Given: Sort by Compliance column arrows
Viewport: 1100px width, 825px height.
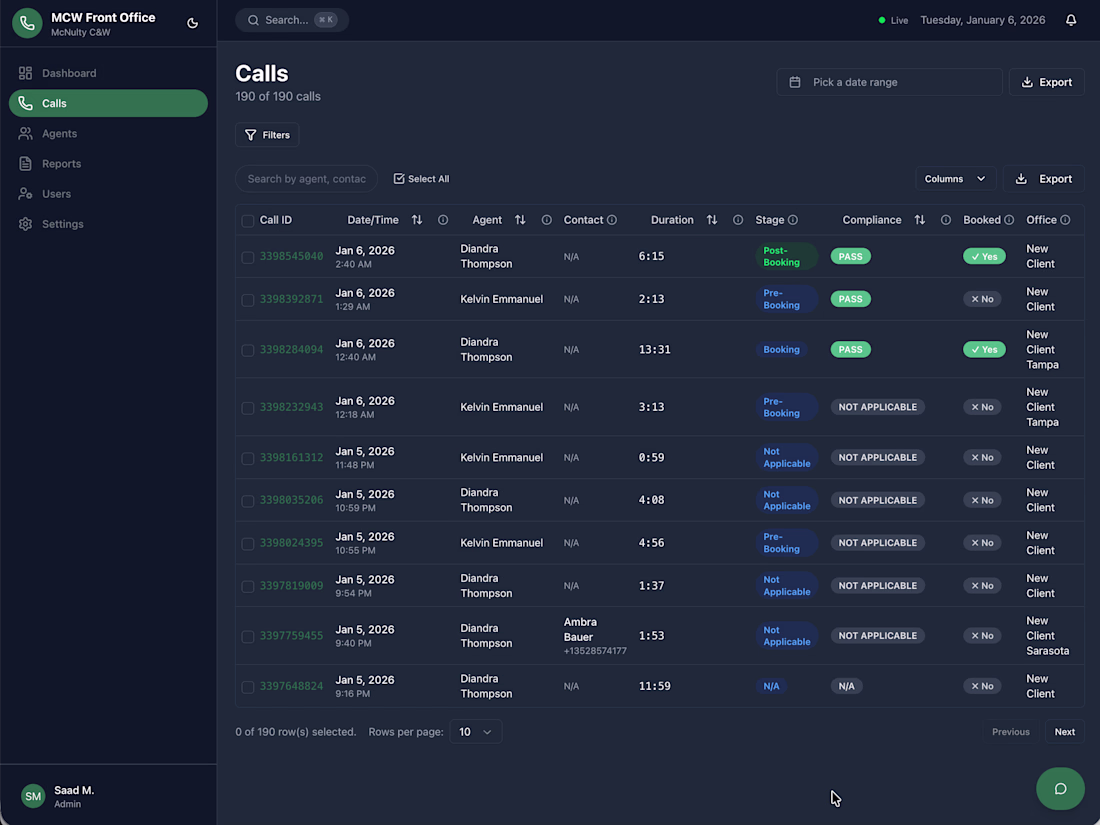Looking at the screenshot, I should pyautogui.click(x=920, y=220).
